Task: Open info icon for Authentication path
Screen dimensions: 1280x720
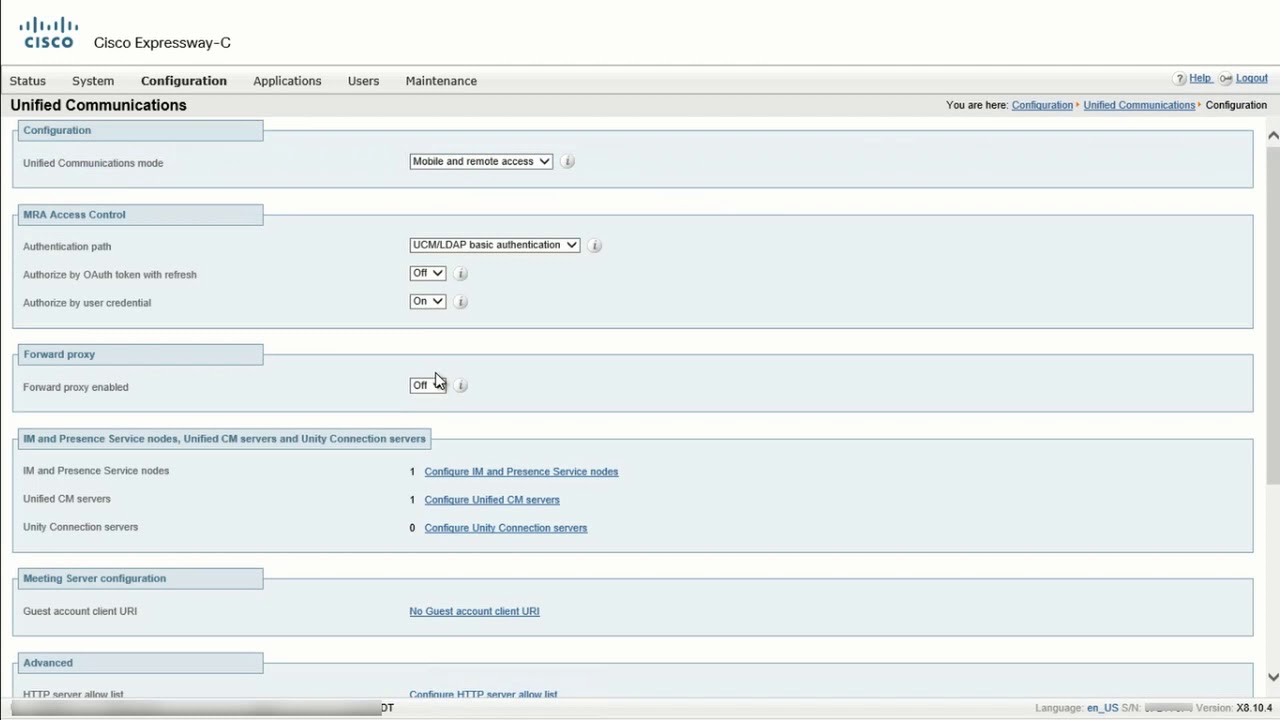Action: coord(594,245)
